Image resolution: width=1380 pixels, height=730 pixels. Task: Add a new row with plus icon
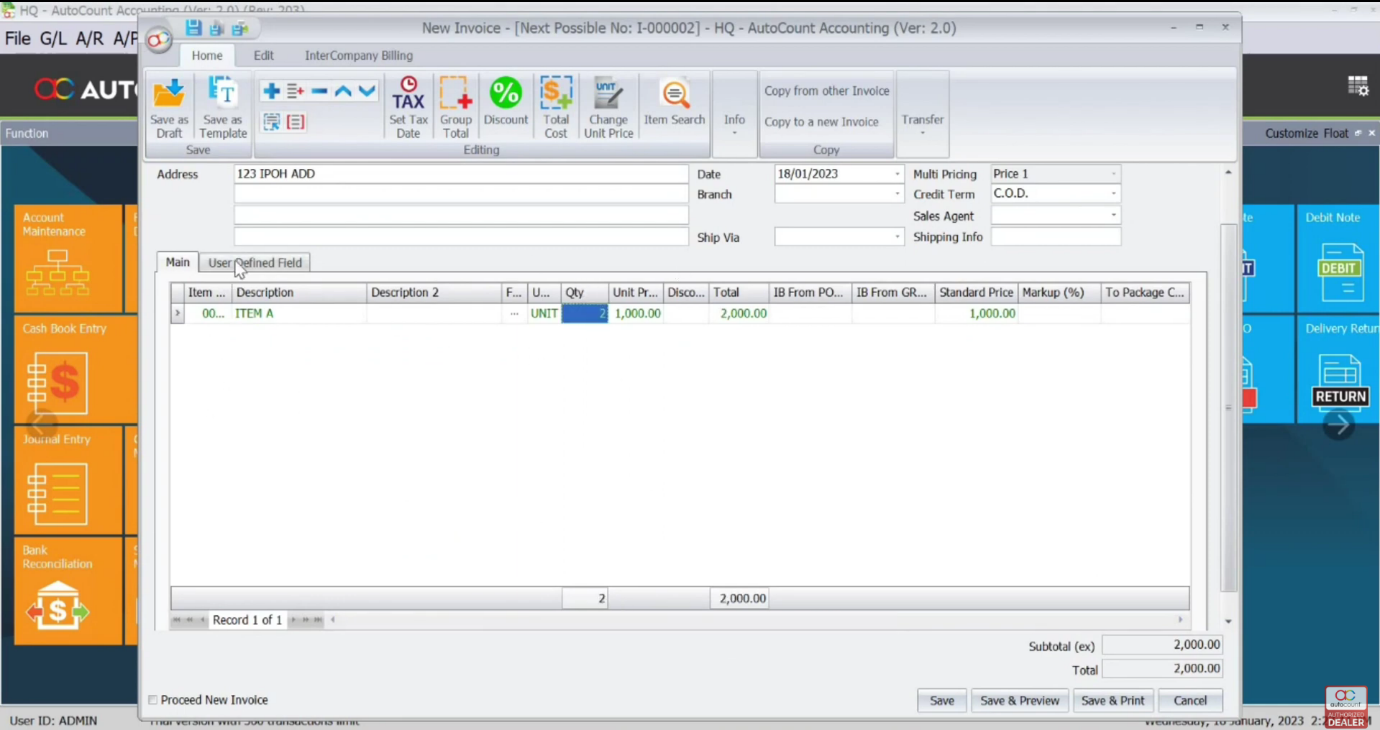pos(271,91)
